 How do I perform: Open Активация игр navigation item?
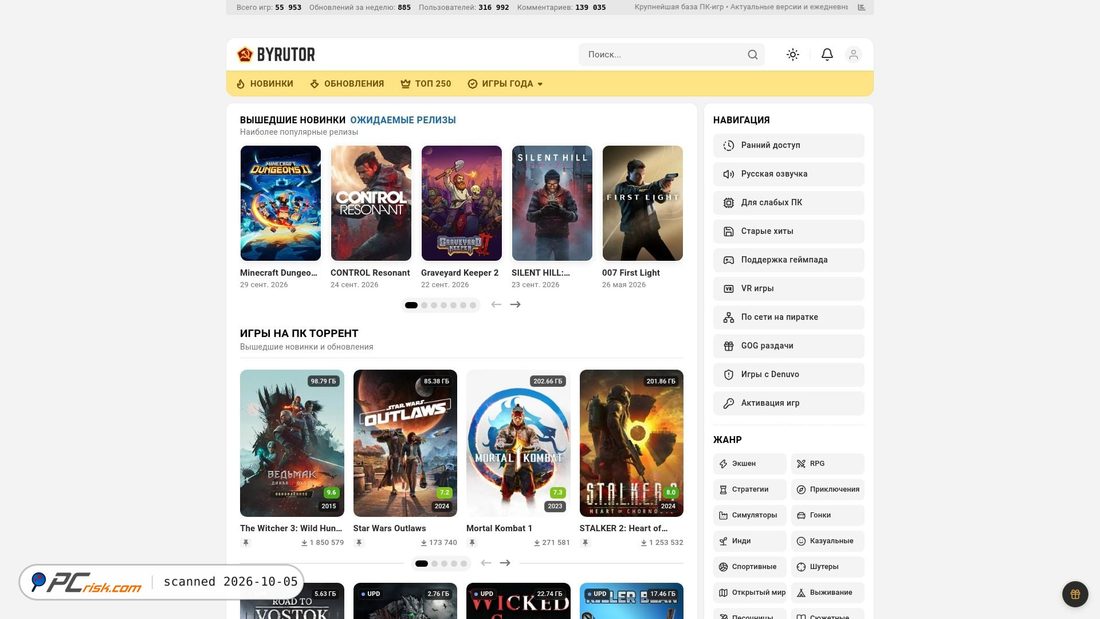[x=789, y=404]
